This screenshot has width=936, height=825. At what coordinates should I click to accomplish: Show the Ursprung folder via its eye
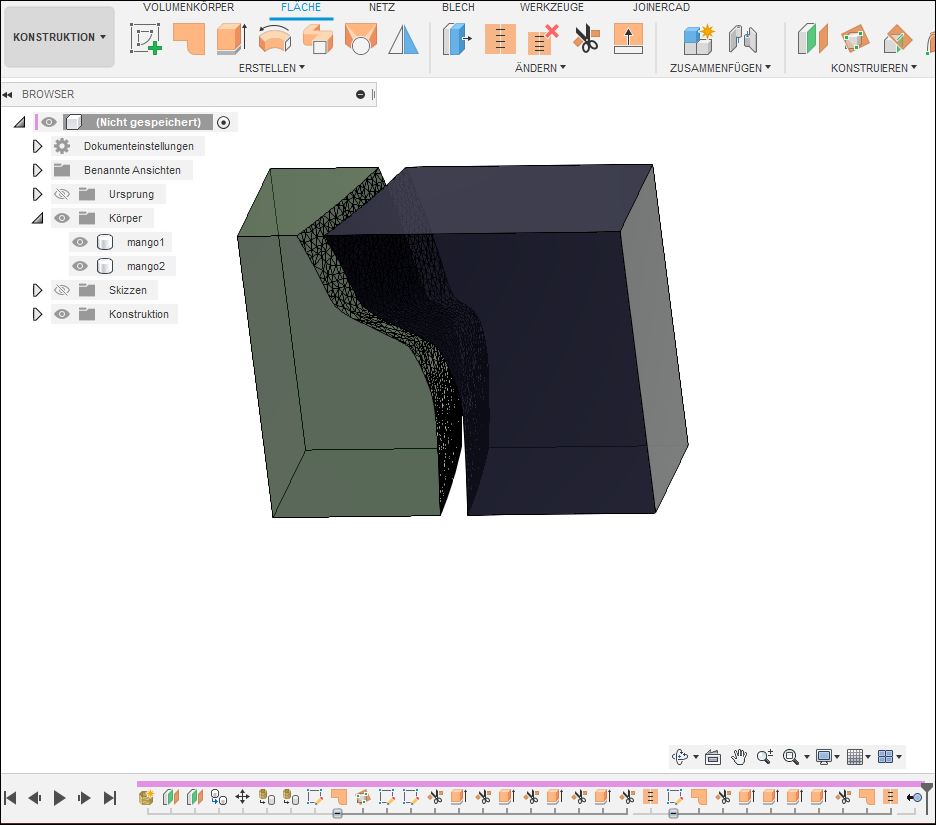pos(62,194)
